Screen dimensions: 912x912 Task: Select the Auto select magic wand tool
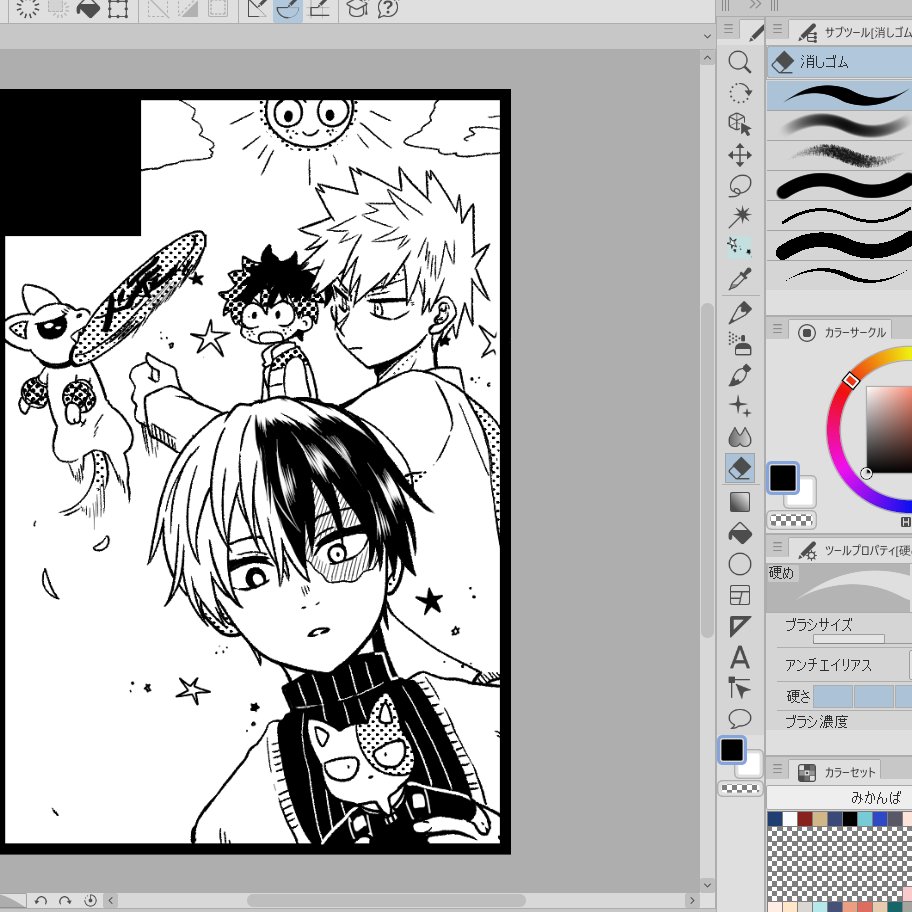click(739, 217)
